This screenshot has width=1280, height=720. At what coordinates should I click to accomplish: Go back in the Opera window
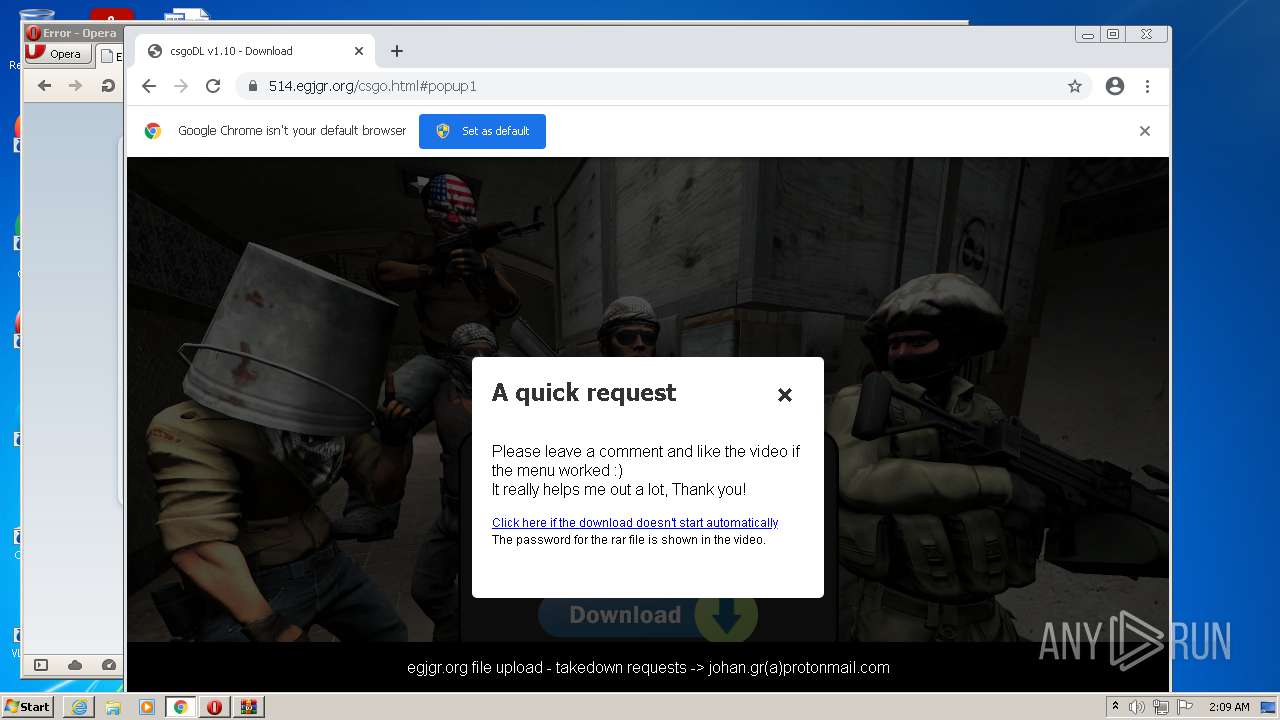(44, 86)
